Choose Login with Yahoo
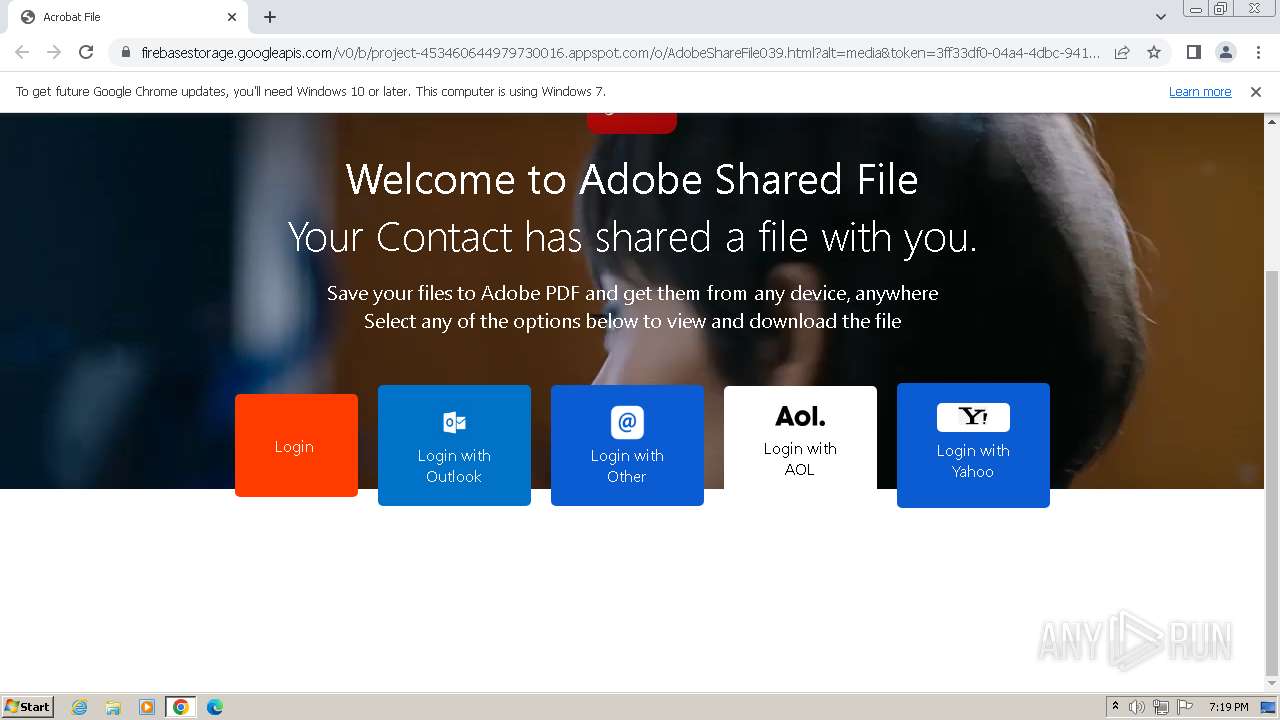This screenshot has width=1280, height=720. (973, 445)
